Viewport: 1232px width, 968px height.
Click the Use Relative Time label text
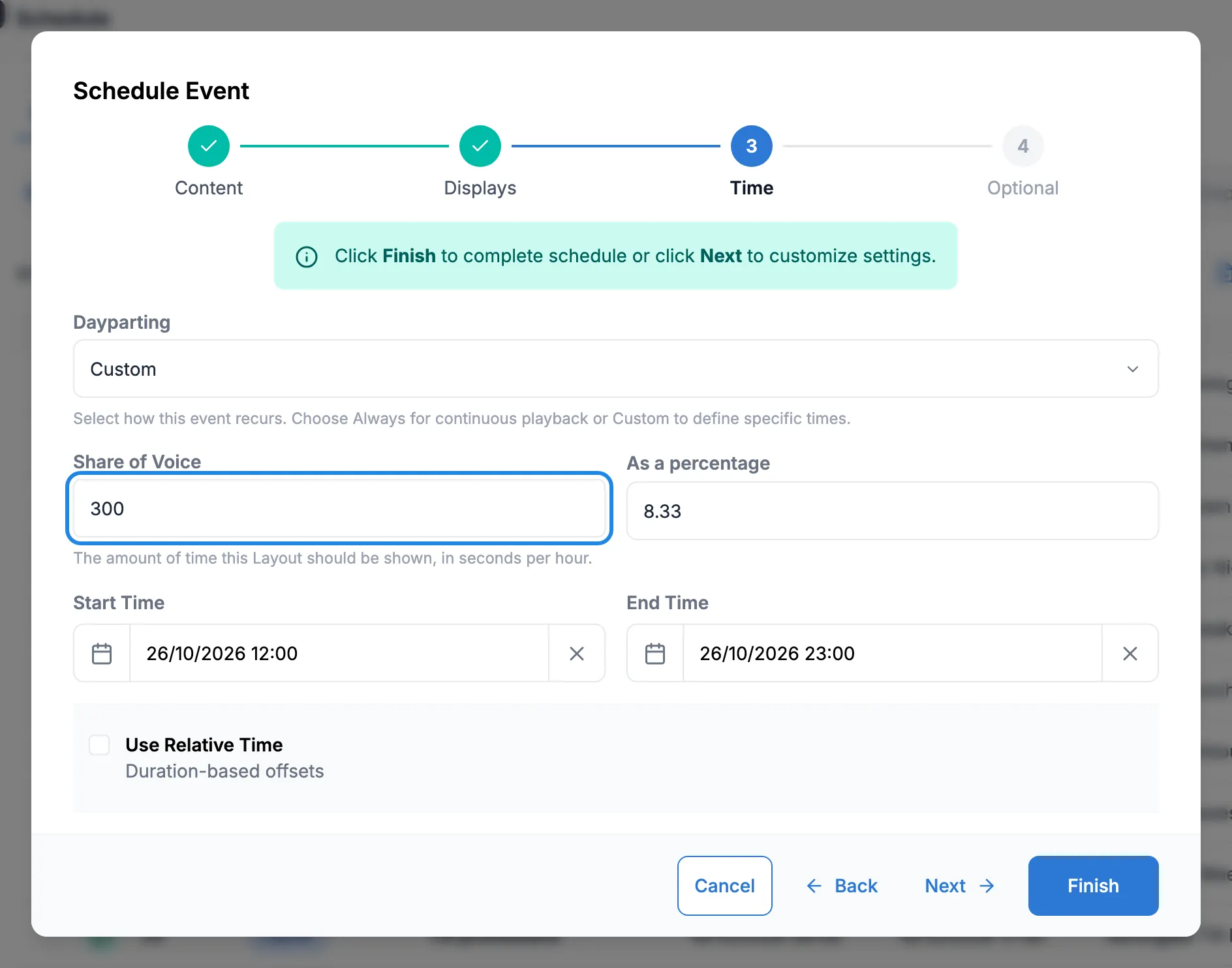[x=204, y=745]
